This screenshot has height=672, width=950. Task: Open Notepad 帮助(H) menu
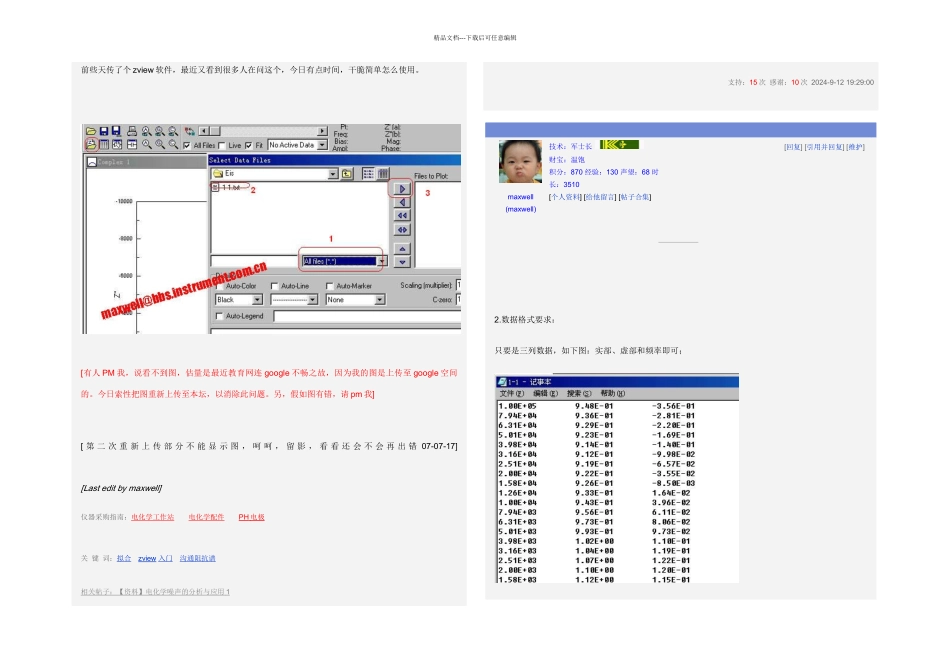pos(613,394)
